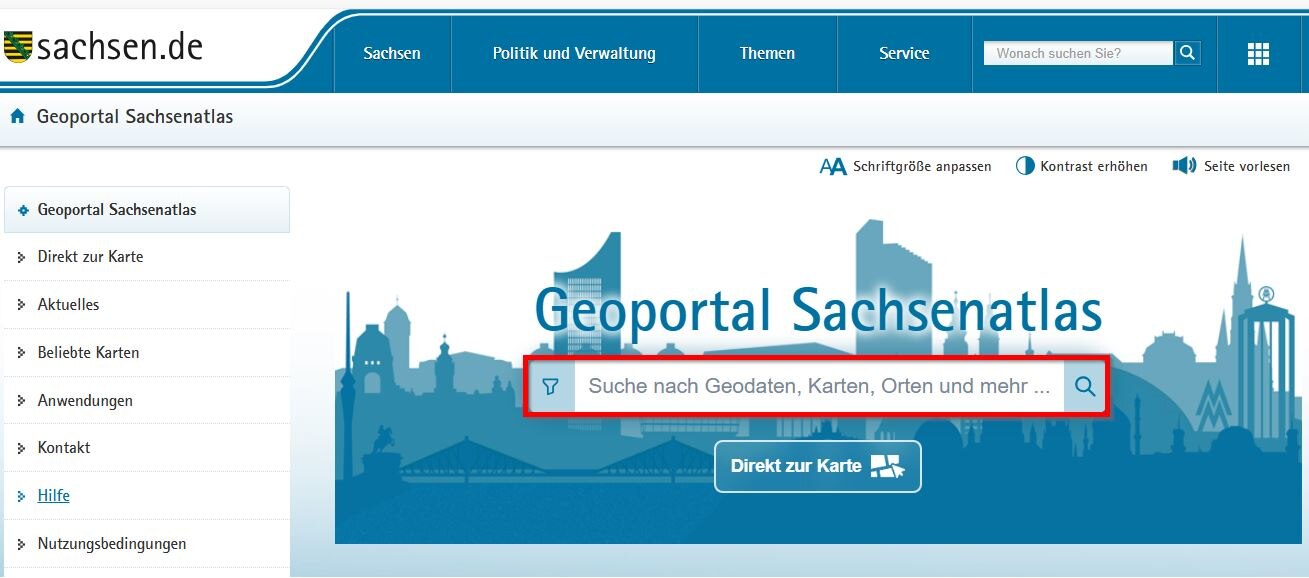Click the sachsen.de wordmark
This screenshot has height=578, width=1309.
click(x=120, y=46)
